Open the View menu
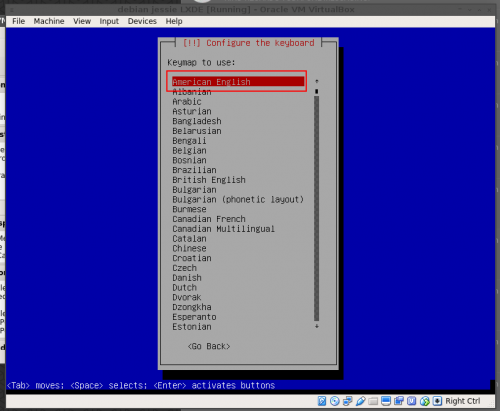500x411 pixels. click(x=82, y=21)
